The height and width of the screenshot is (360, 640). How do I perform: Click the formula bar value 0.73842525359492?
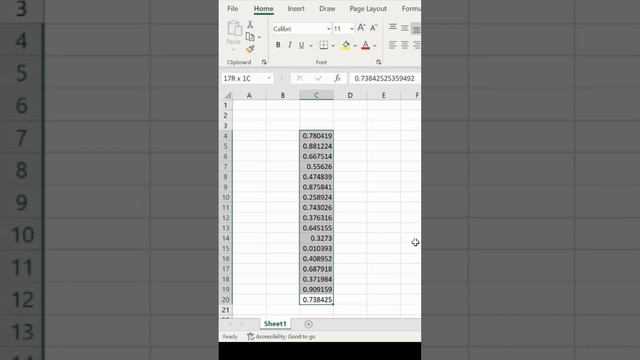[384, 78]
